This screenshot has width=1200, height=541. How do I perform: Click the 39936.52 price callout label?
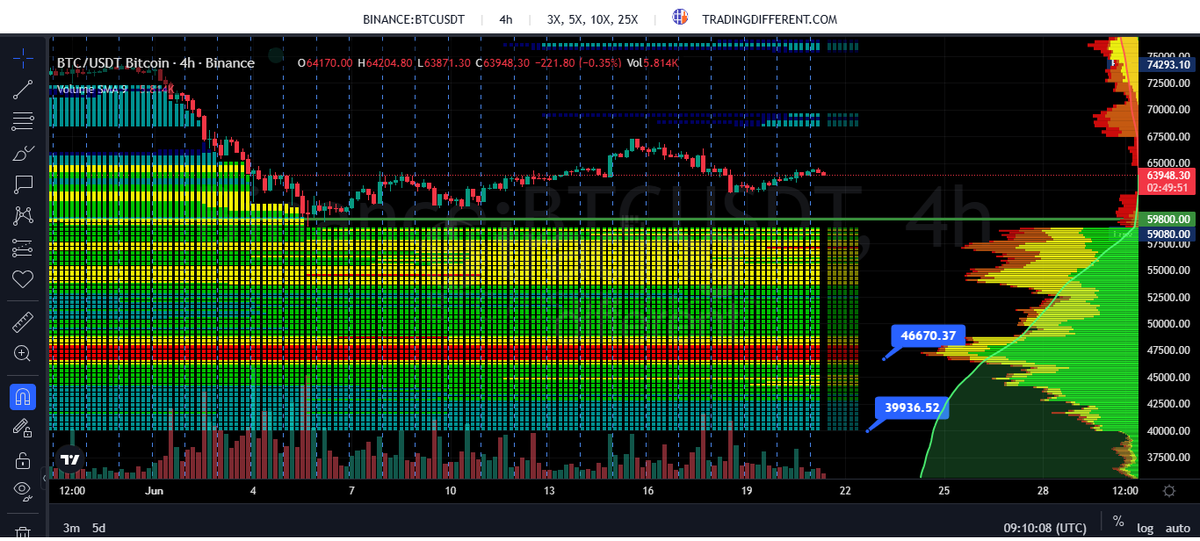click(913, 407)
